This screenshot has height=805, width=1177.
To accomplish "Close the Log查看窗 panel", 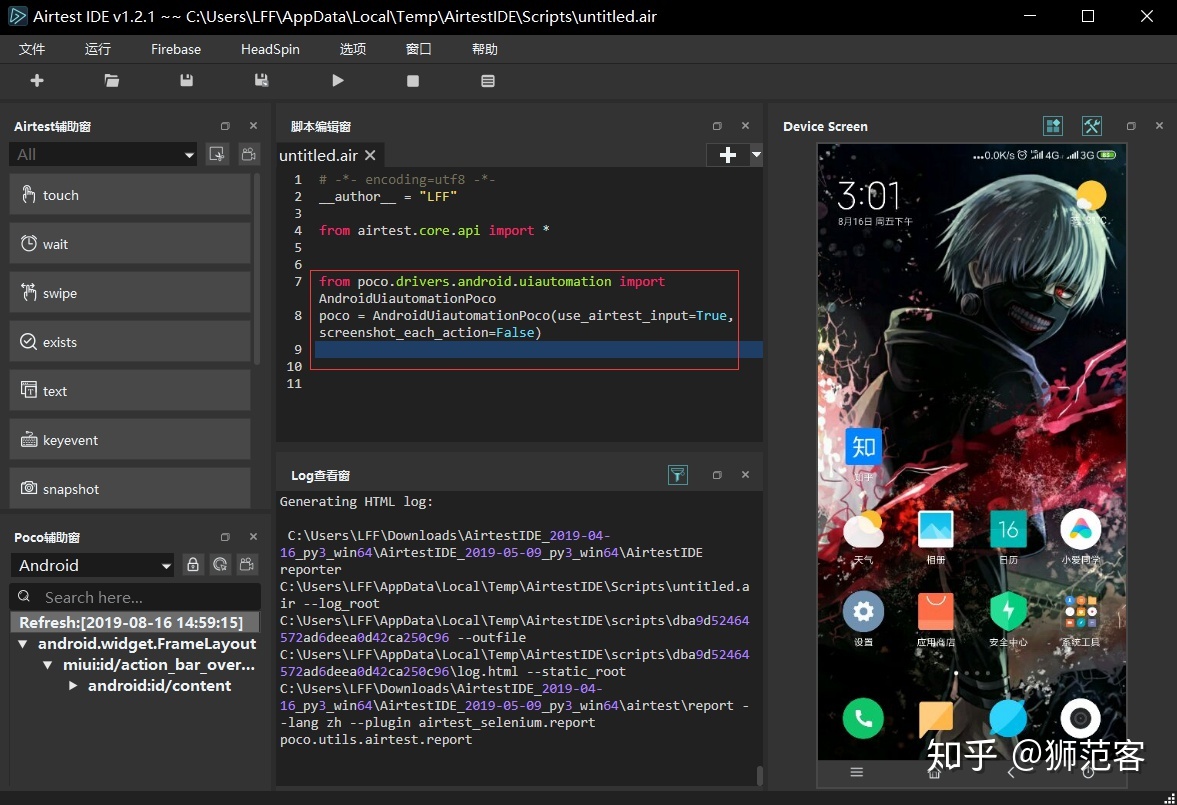I will pyautogui.click(x=745, y=475).
